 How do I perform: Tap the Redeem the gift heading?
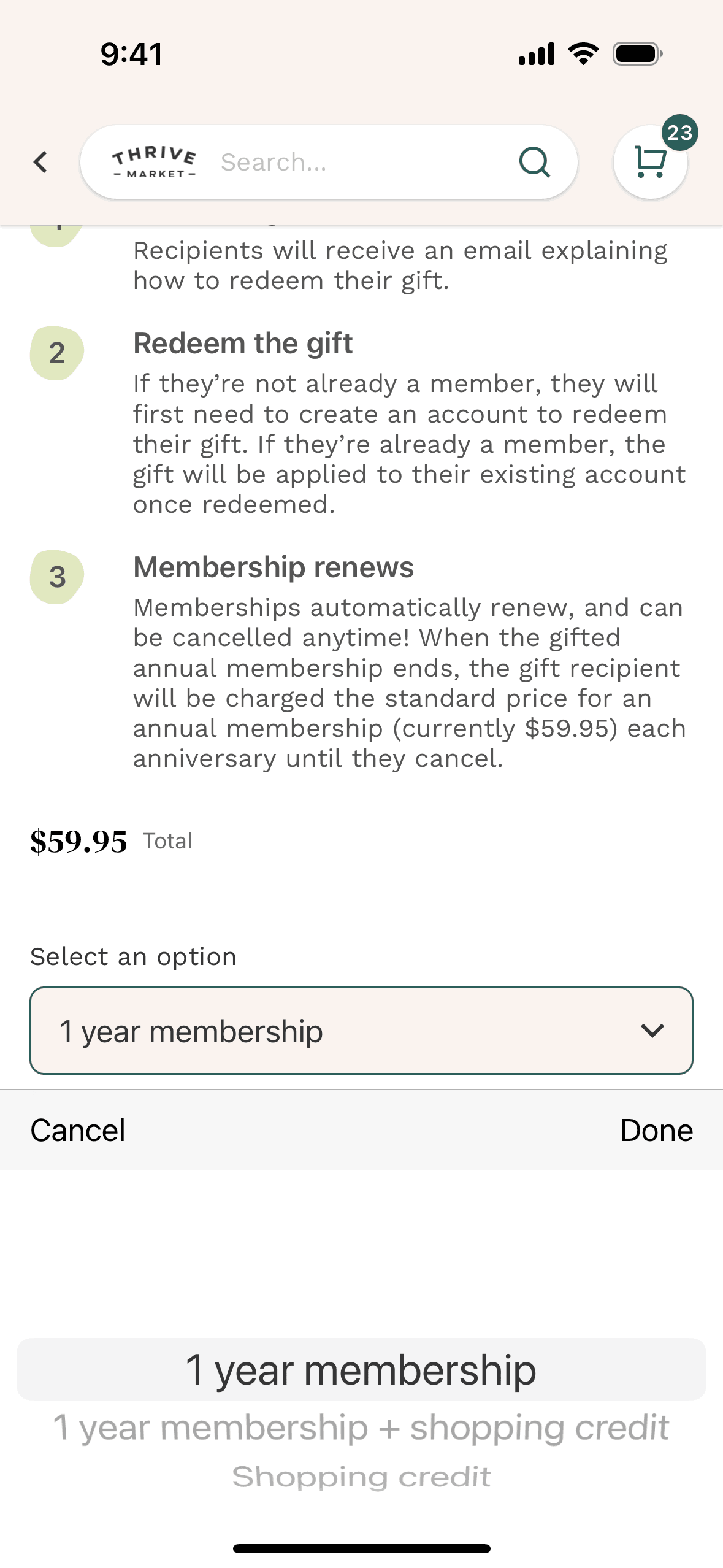pos(243,344)
